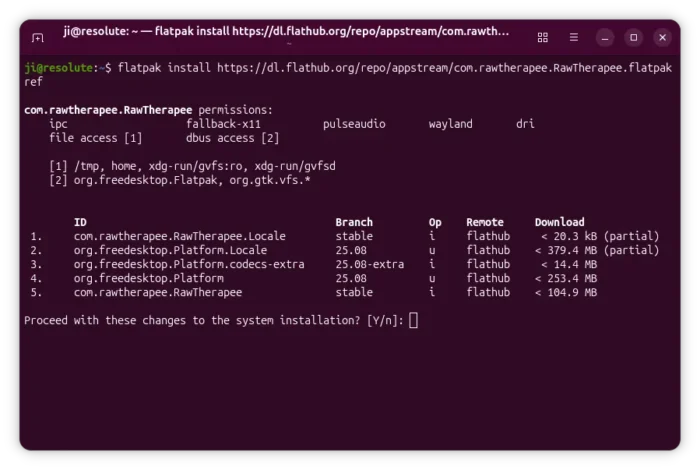The image size is (700, 470).
Task: Click the Op column header
Action: 435,222
